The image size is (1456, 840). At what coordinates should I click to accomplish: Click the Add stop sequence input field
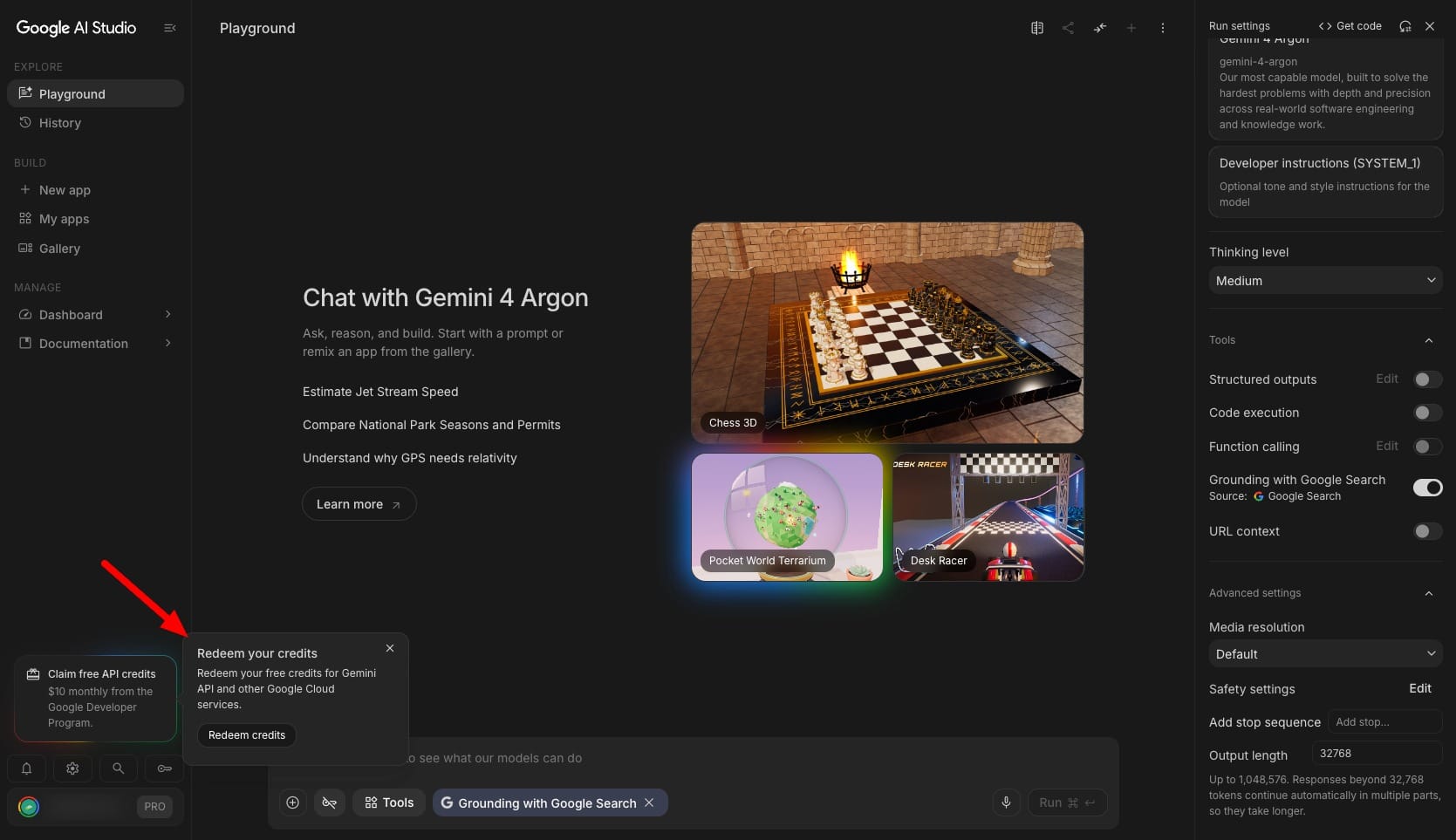[x=1385, y=722]
